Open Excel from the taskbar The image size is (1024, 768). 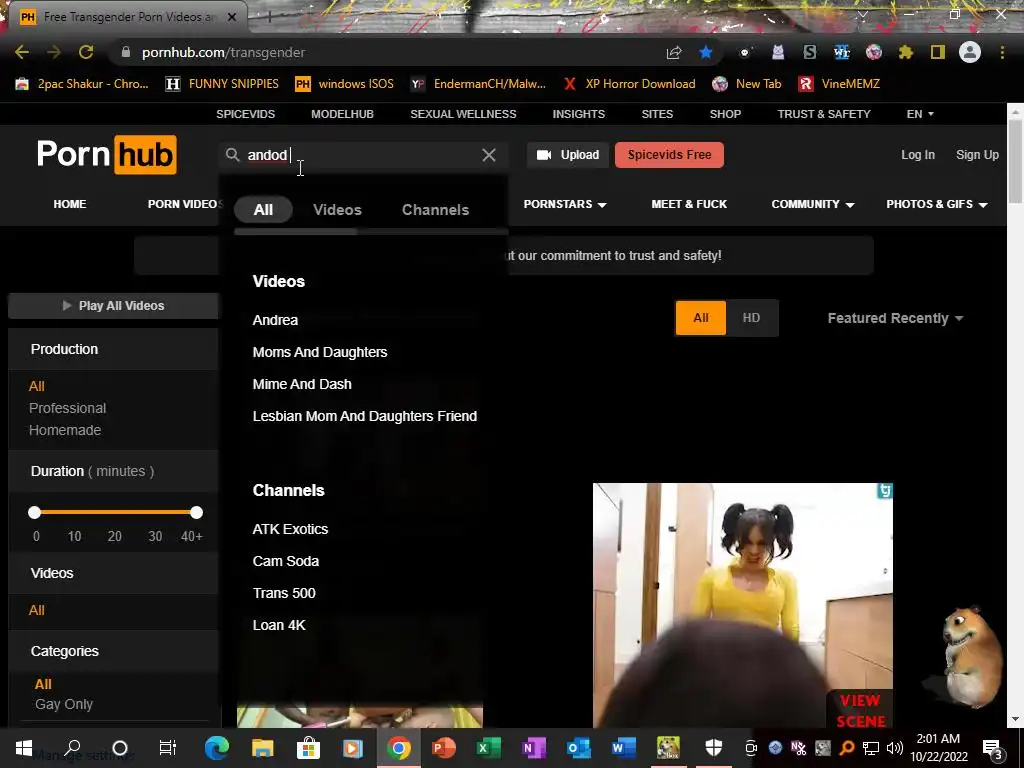tap(488, 748)
